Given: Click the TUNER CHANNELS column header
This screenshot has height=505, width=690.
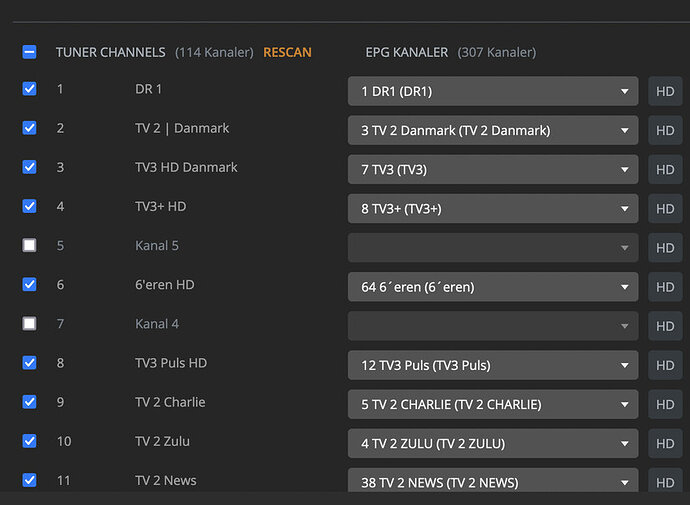Looking at the screenshot, I should pyautogui.click(x=111, y=52).
